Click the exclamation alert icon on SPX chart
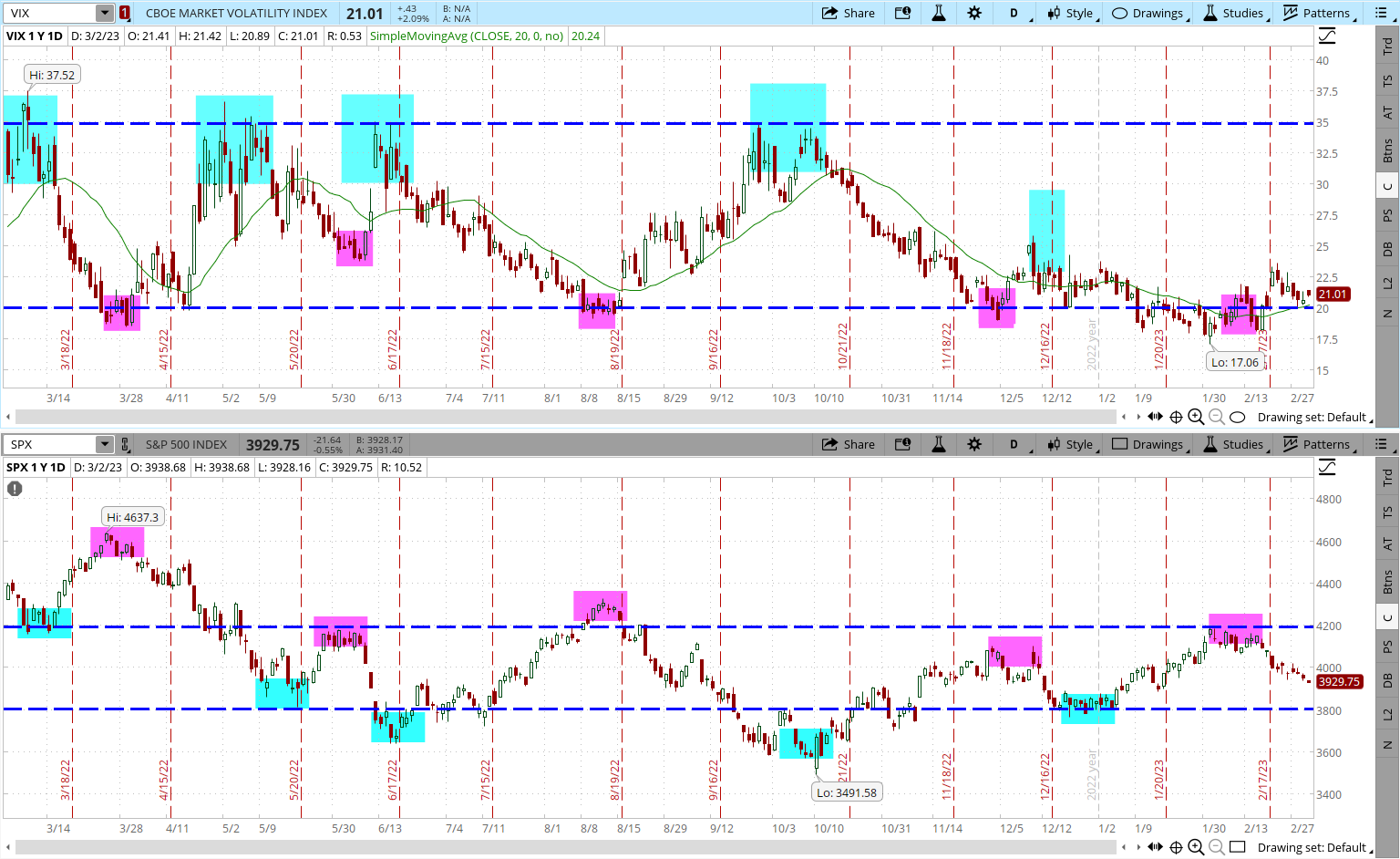The image size is (1400, 859). (x=15, y=489)
